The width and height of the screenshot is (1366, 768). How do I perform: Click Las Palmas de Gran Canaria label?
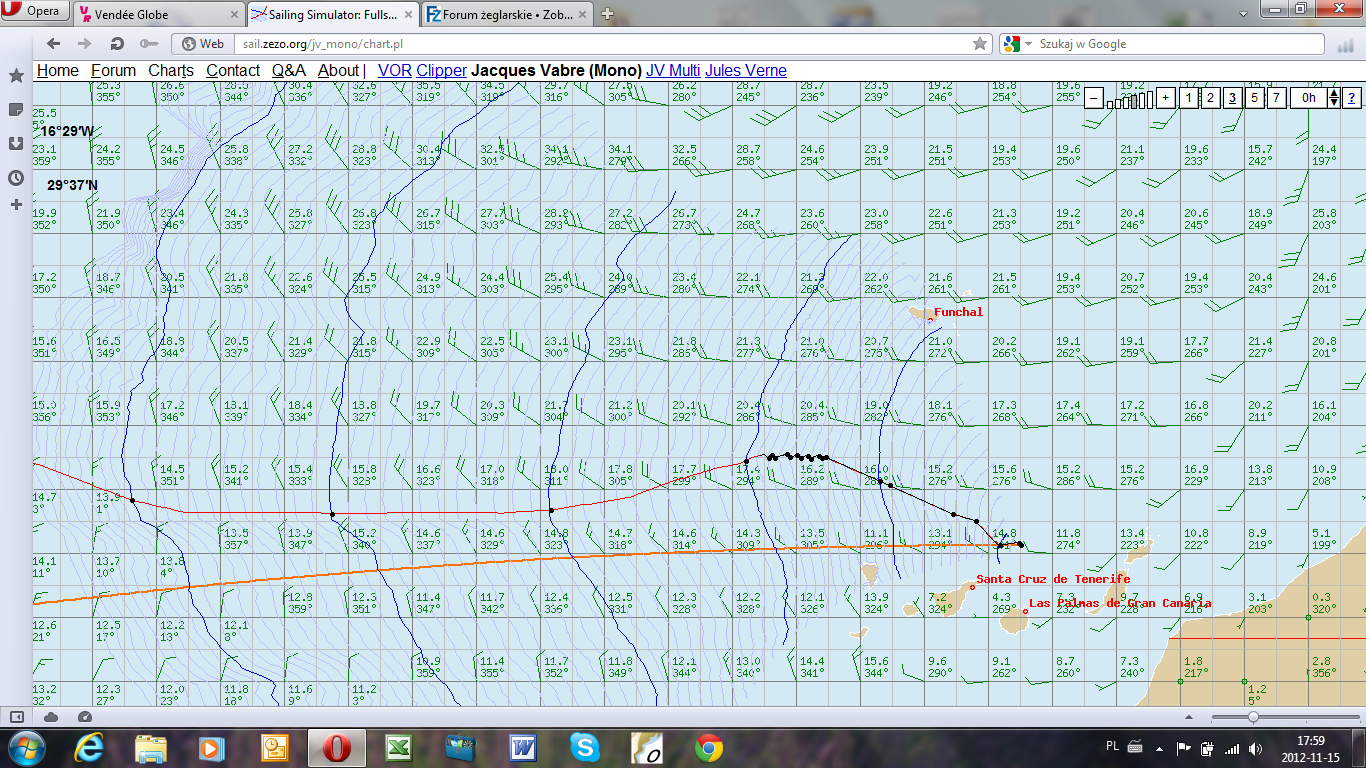click(1120, 603)
